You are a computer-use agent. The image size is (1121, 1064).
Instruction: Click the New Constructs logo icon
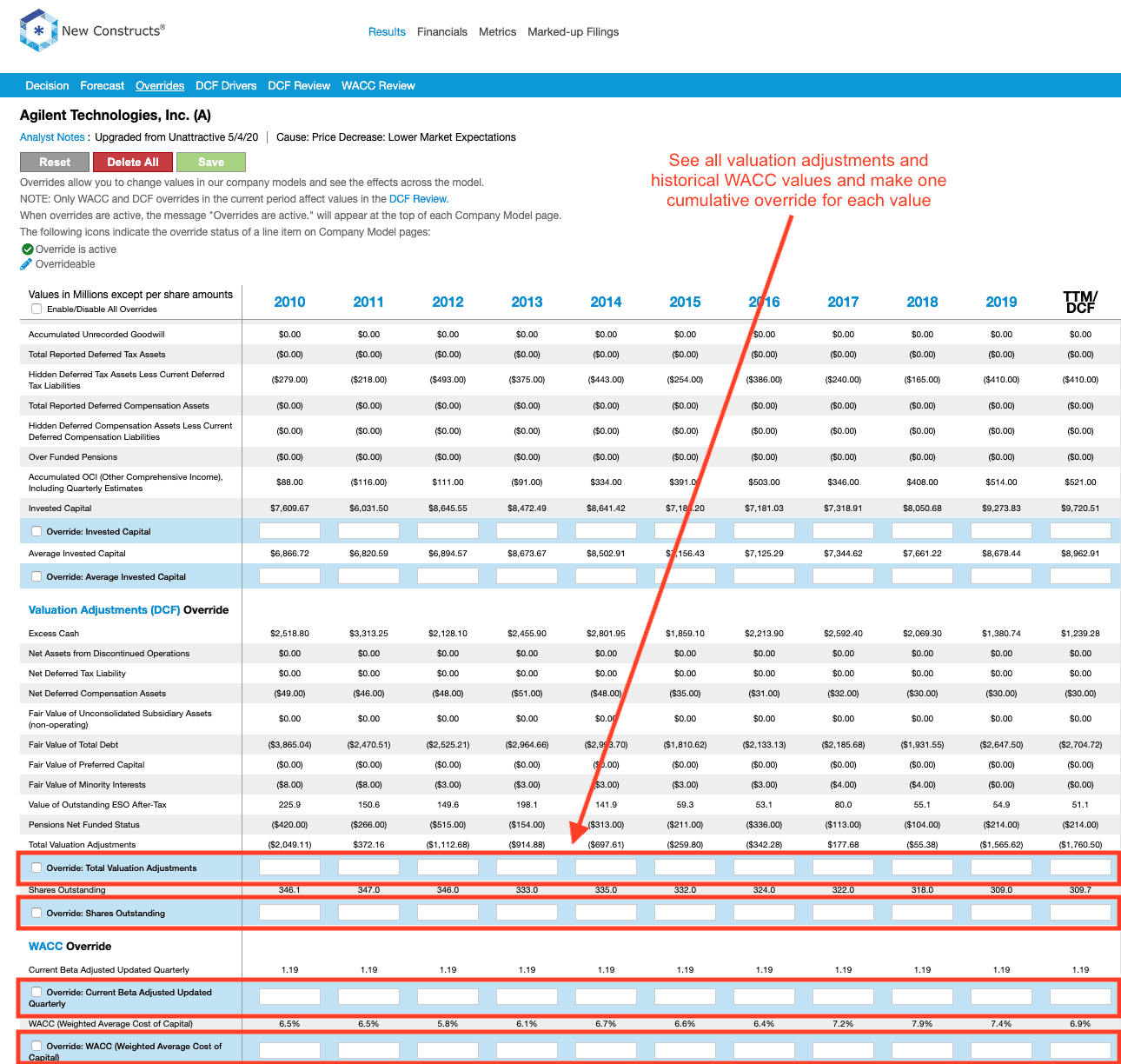[38, 30]
